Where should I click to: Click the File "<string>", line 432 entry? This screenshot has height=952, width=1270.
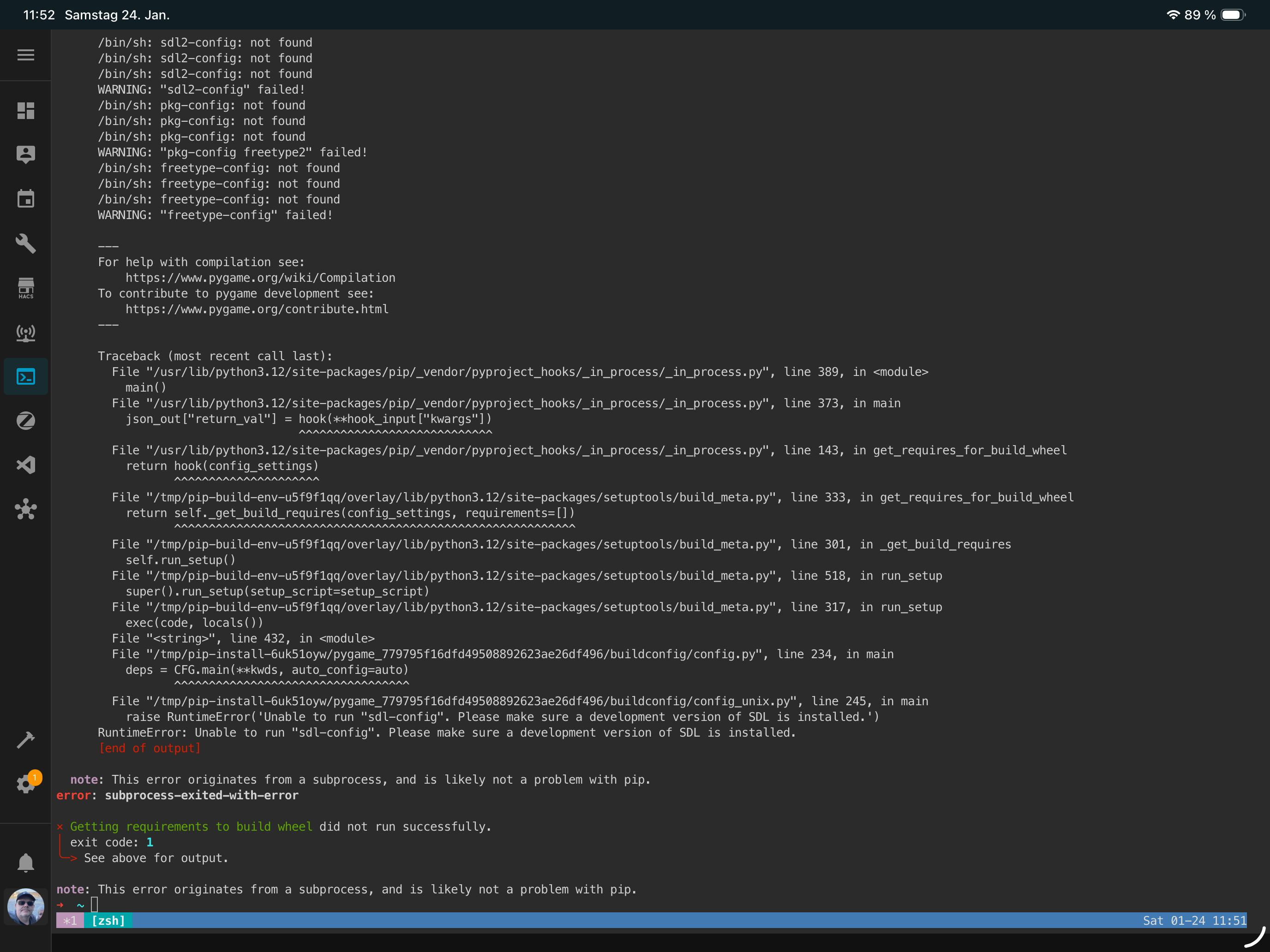(x=243, y=638)
